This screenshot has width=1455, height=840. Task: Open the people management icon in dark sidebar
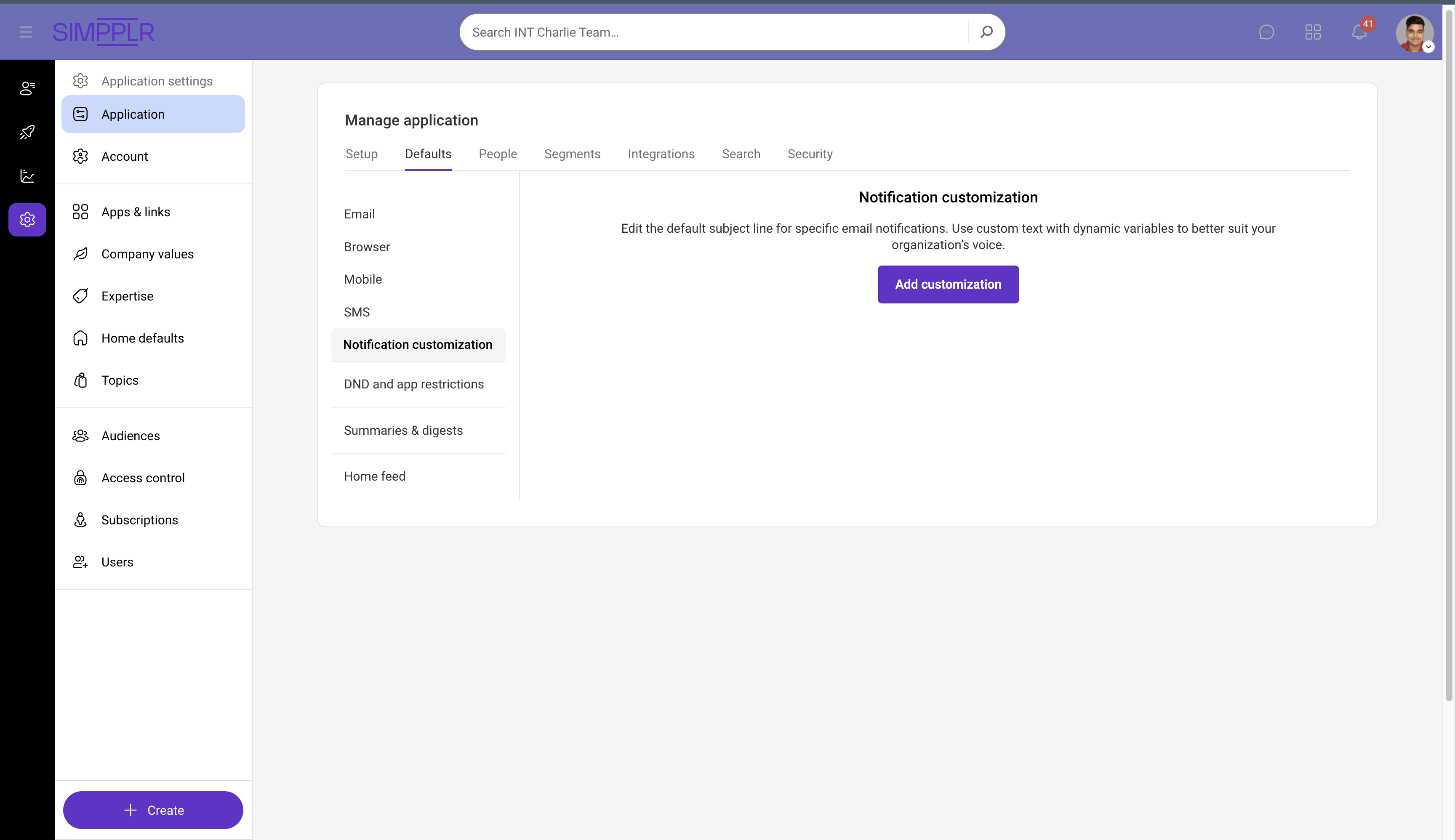point(27,88)
